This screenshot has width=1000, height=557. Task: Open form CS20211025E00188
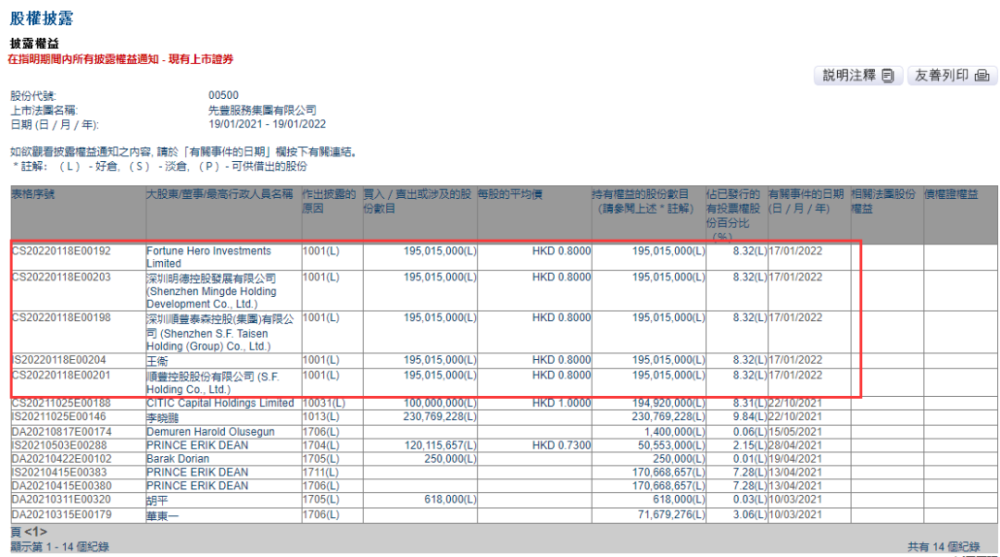tap(61, 403)
